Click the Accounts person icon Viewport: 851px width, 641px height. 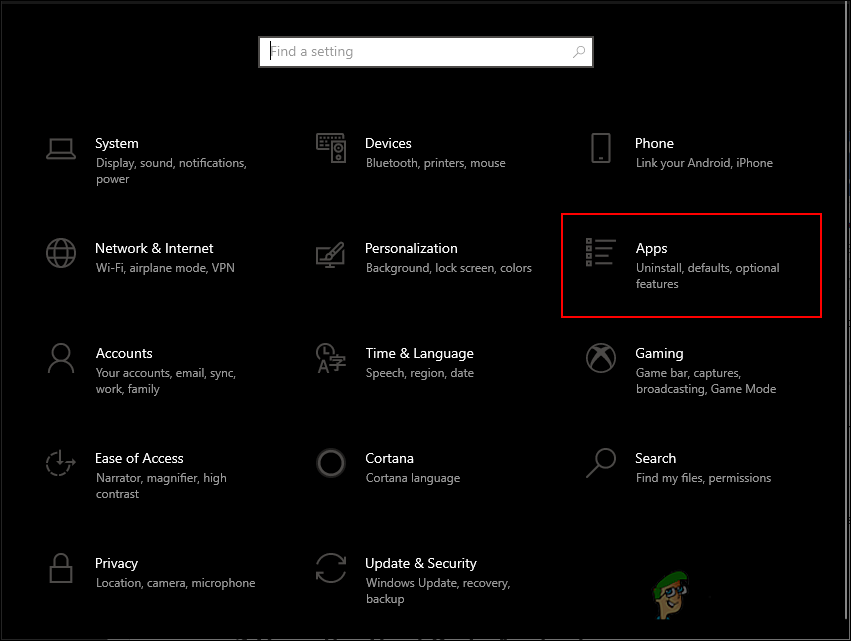tap(61, 358)
